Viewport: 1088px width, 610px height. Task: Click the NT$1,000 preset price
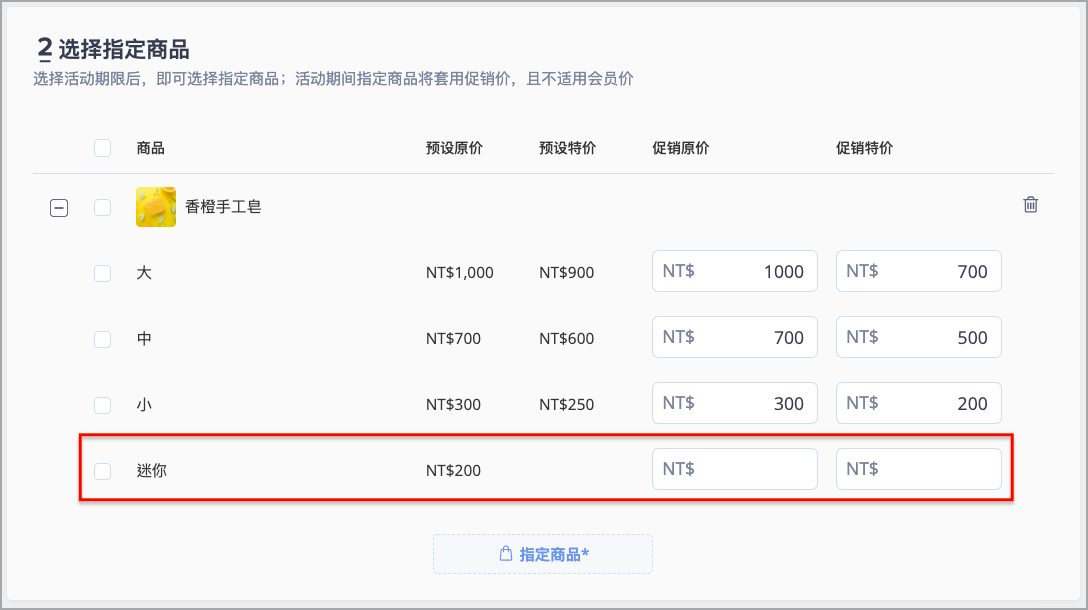point(459,273)
